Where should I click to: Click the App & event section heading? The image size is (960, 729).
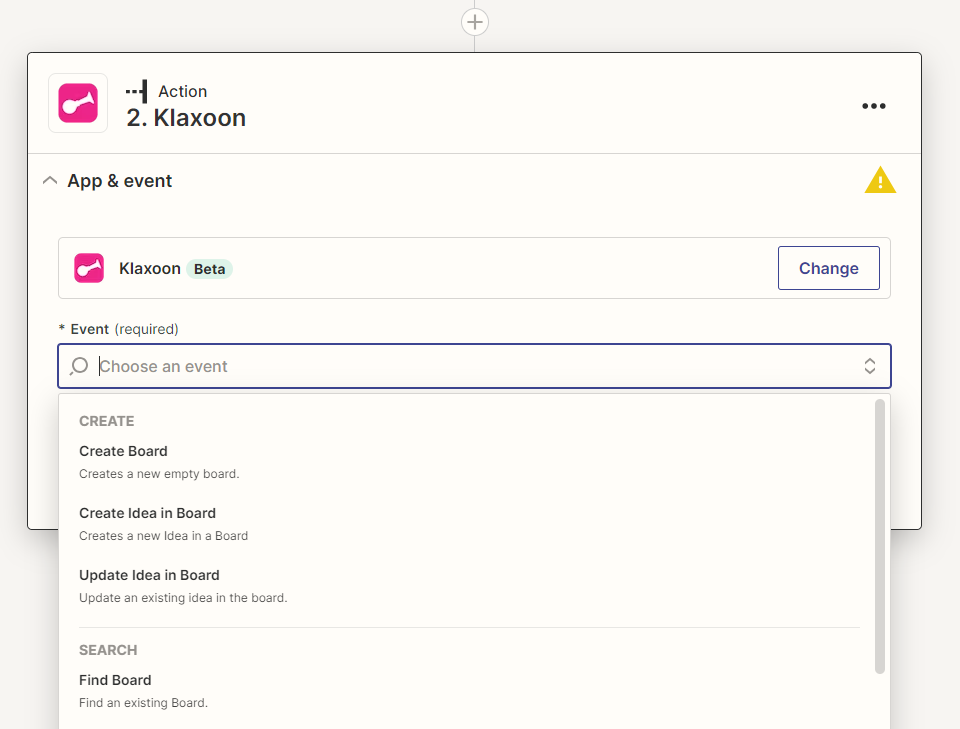point(120,181)
